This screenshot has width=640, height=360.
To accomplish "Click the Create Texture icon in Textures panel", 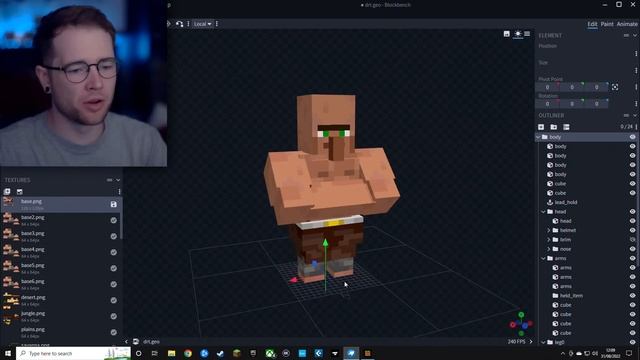I will pos(20,191).
